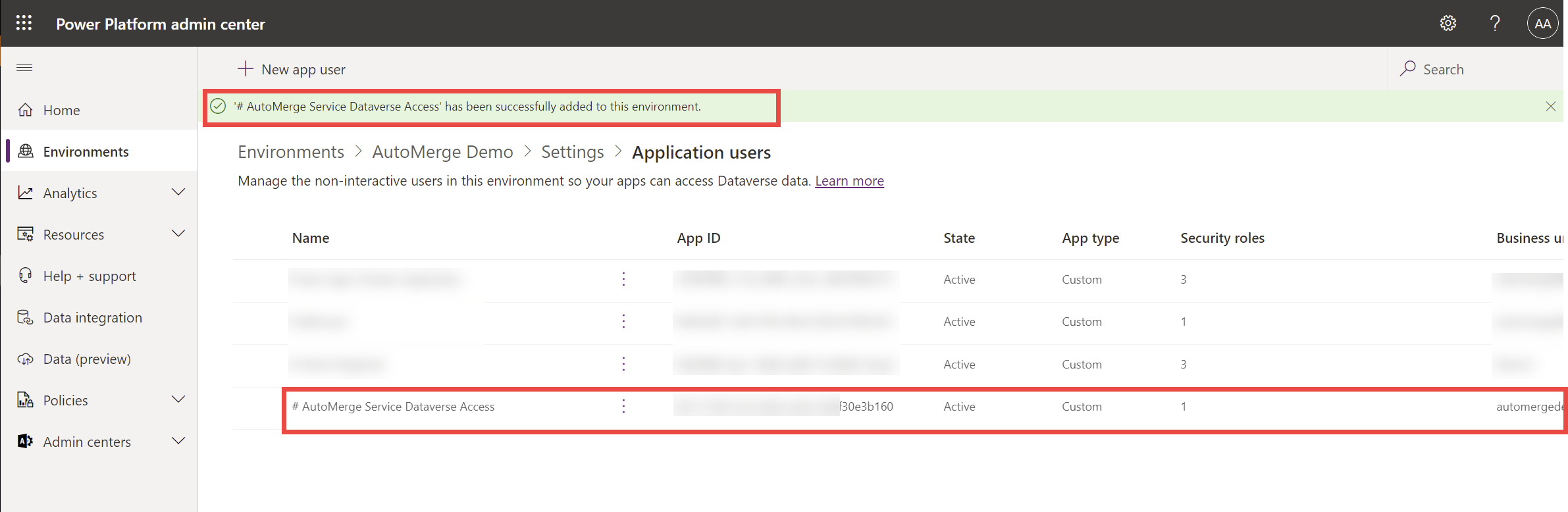1568x512 pixels.
Task: Click Active state in AutoMerge Service row
Action: pyautogui.click(x=959, y=407)
